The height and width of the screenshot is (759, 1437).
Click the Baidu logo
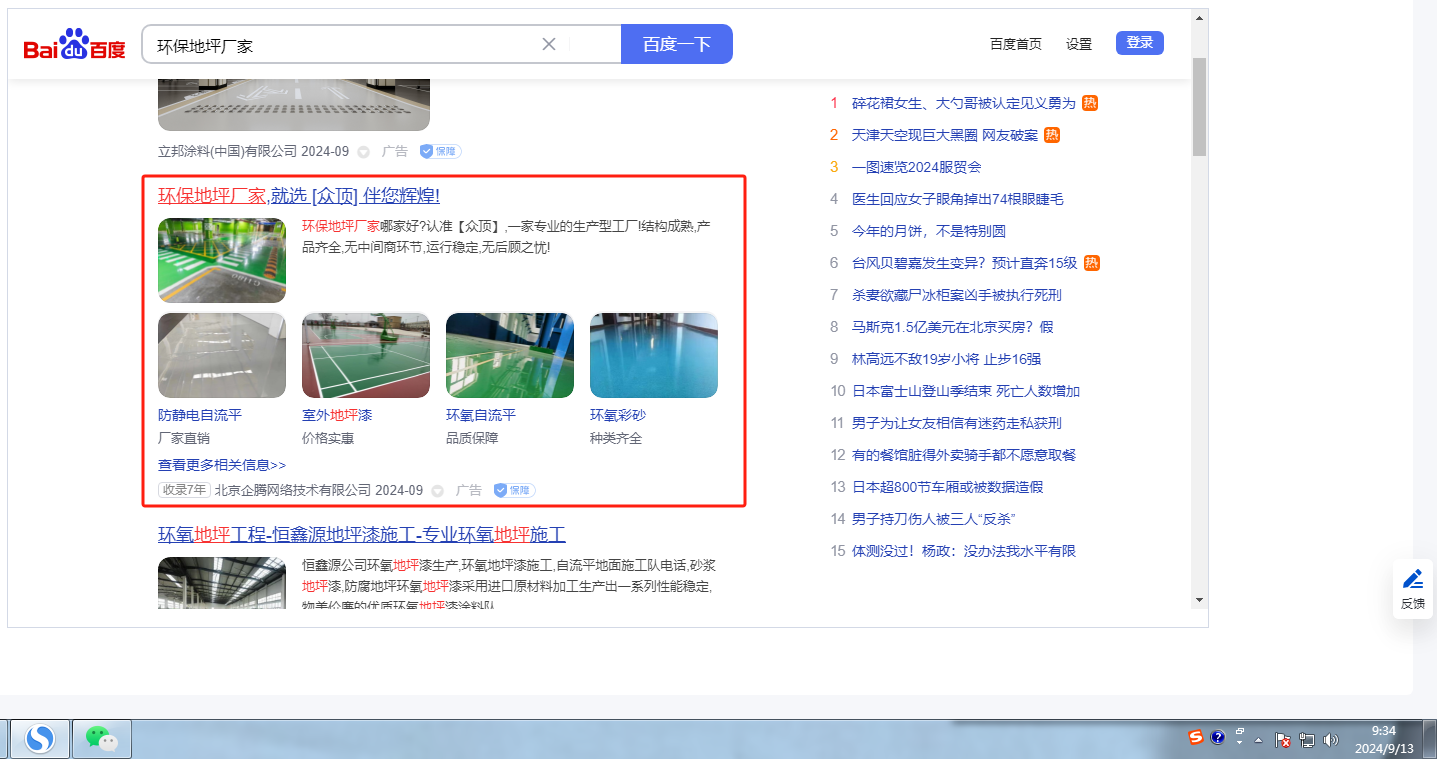[75, 45]
